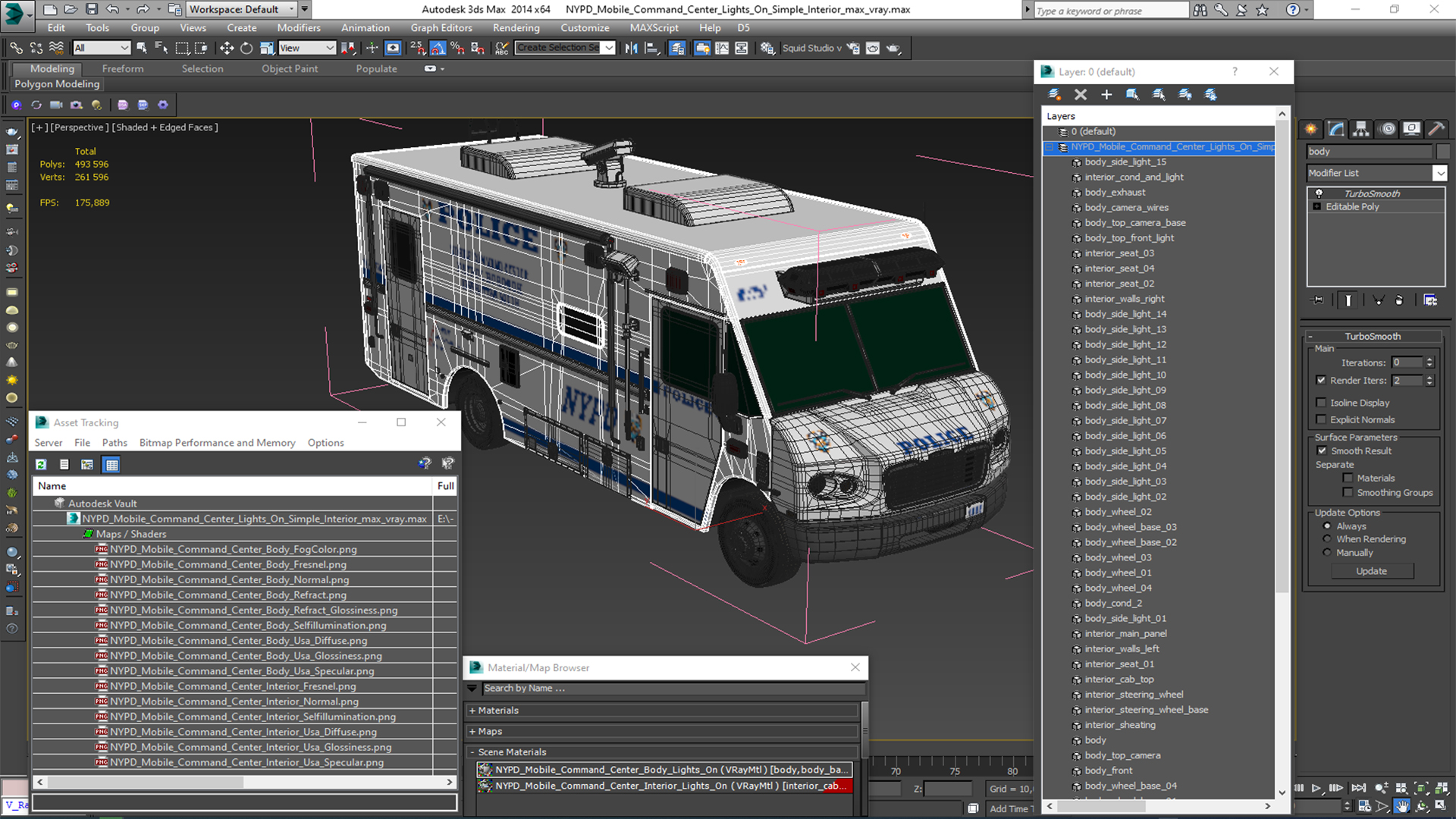Open the Rendering menu
The height and width of the screenshot is (819, 1456).
point(516,27)
